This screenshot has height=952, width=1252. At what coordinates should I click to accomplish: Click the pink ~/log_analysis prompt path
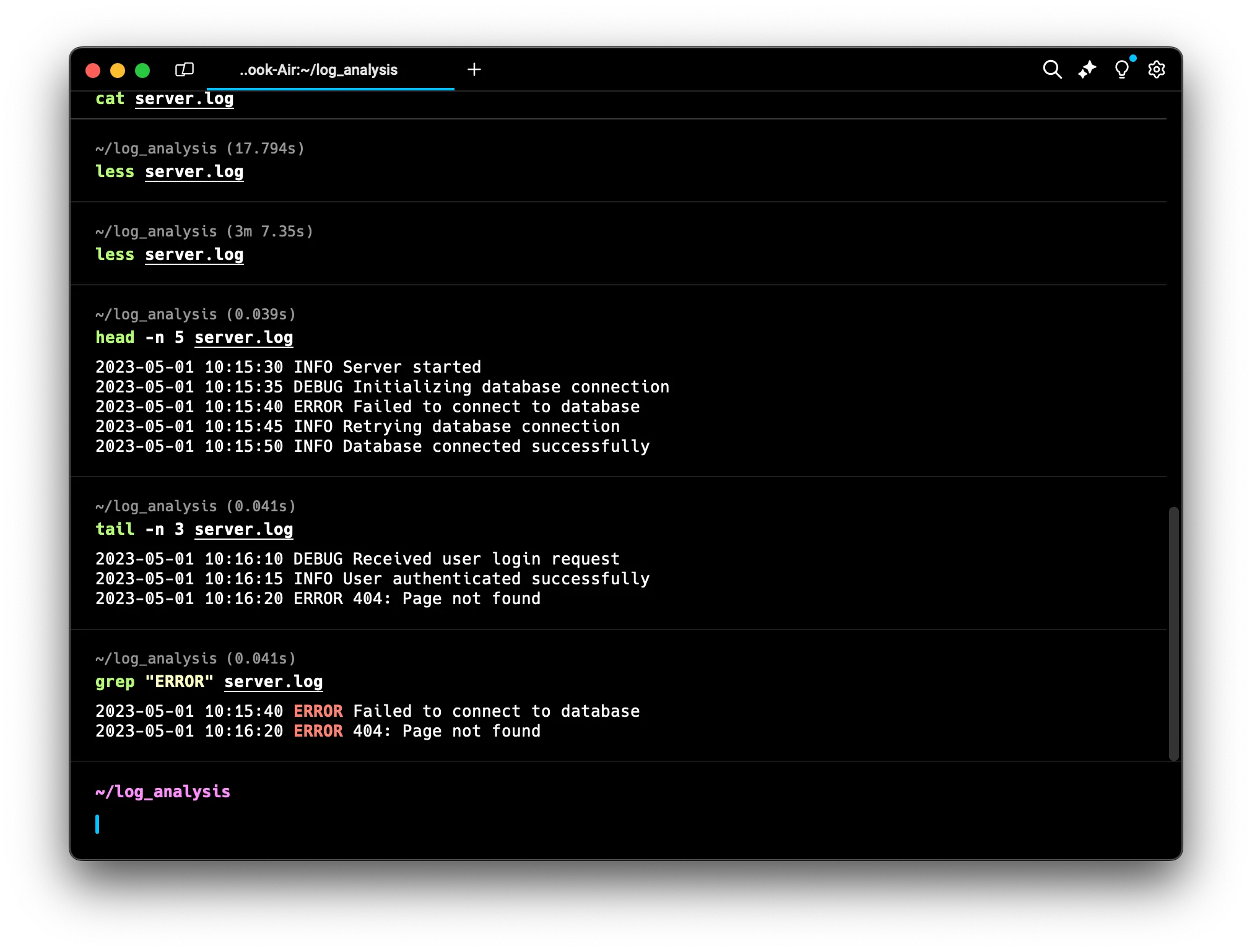tap(163, 792)
